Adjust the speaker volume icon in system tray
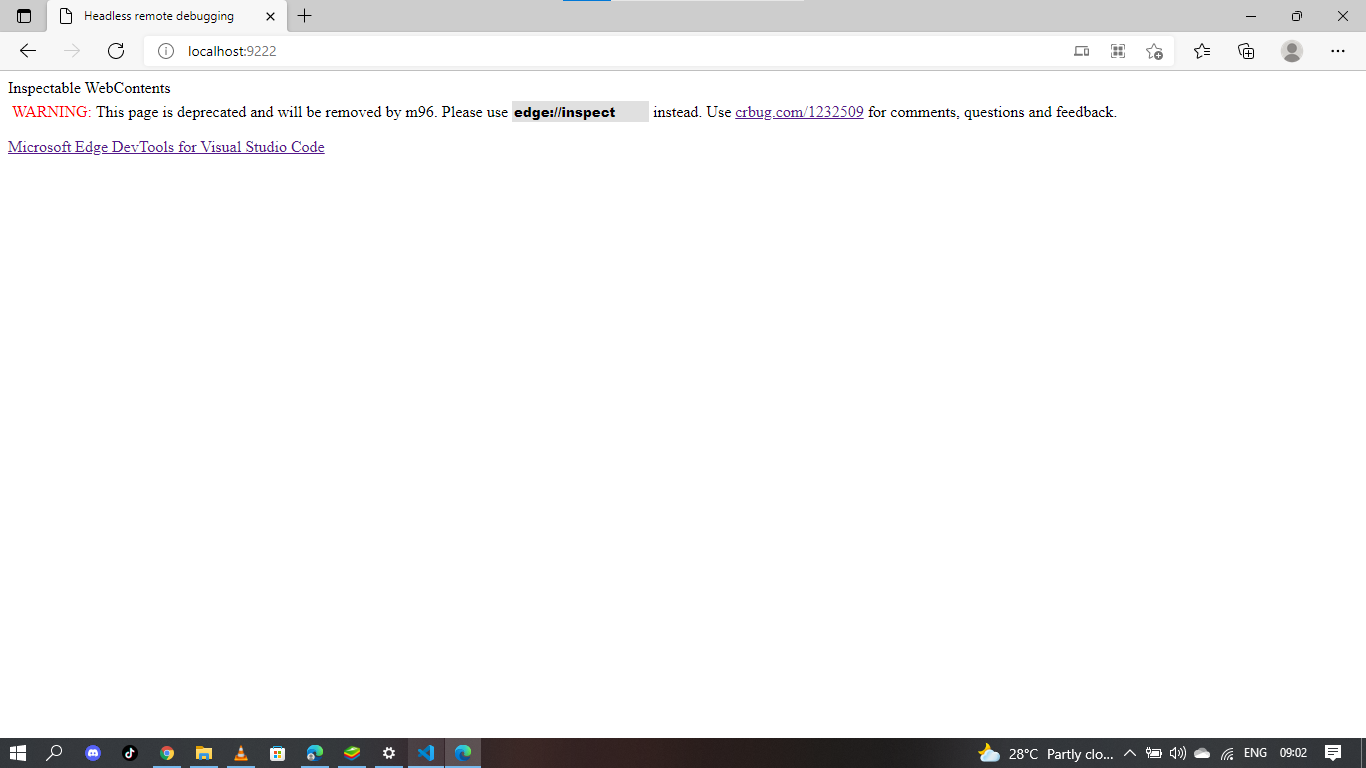 pyautogui.click(x=1176, y=753)
